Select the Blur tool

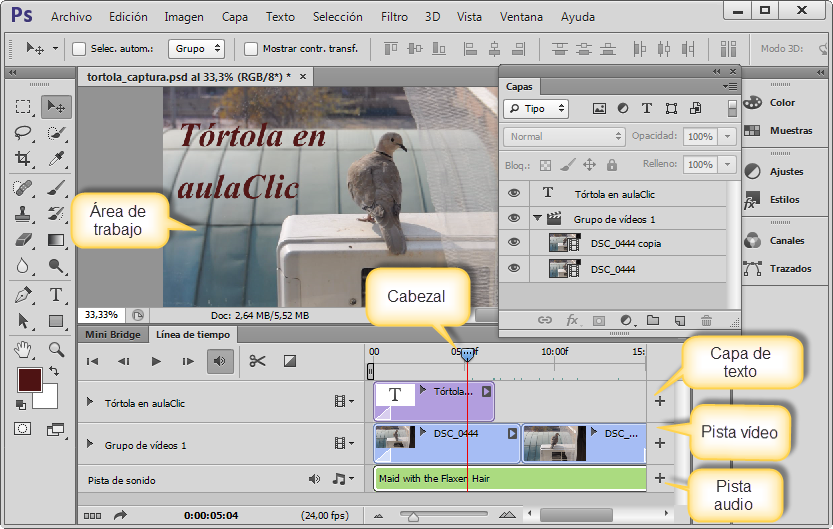tap(23, 265)
